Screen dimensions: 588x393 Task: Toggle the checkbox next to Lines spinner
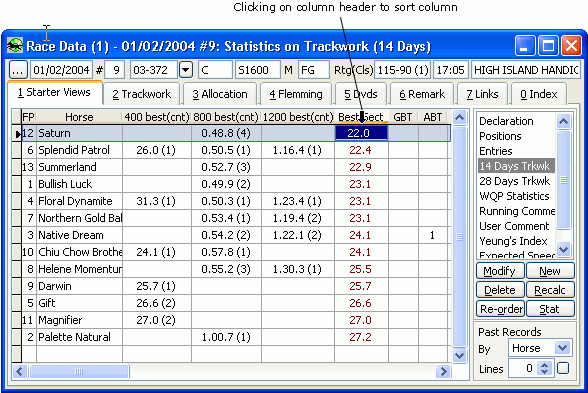pyautogui.click(x=563, y=368)
